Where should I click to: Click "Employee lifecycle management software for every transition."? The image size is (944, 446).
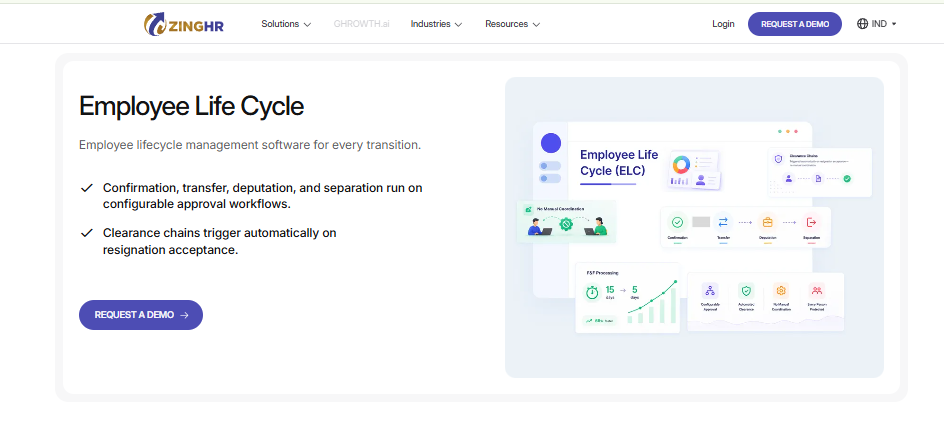250,145
